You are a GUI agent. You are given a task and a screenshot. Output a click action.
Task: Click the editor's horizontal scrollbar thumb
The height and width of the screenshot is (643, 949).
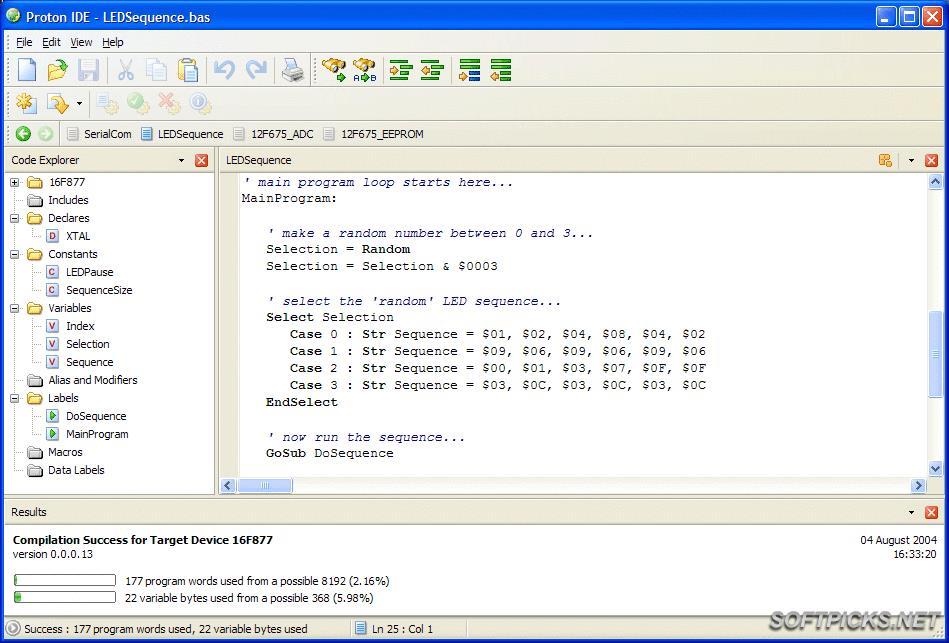(x=264, y=485)
